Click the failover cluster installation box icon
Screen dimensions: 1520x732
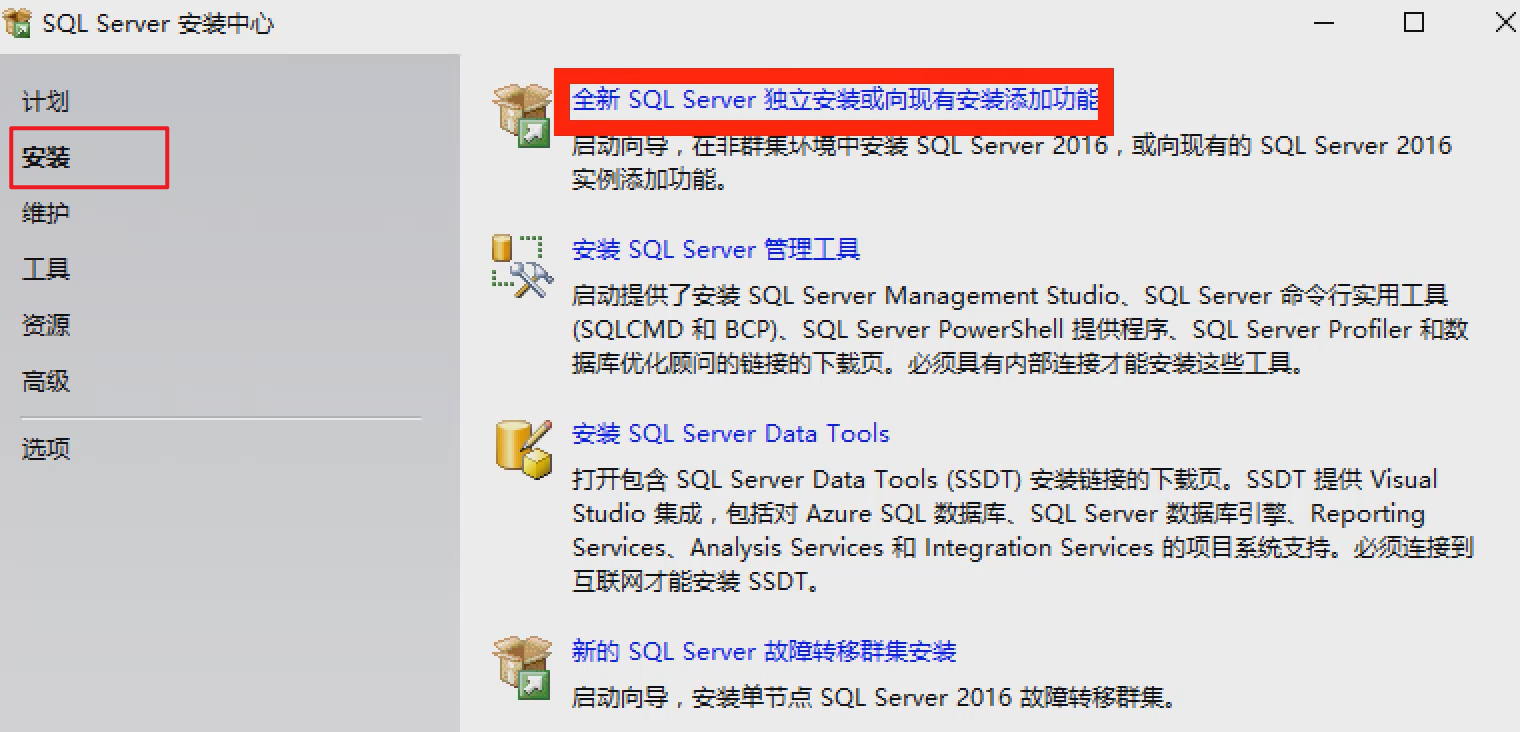point(523,667)
